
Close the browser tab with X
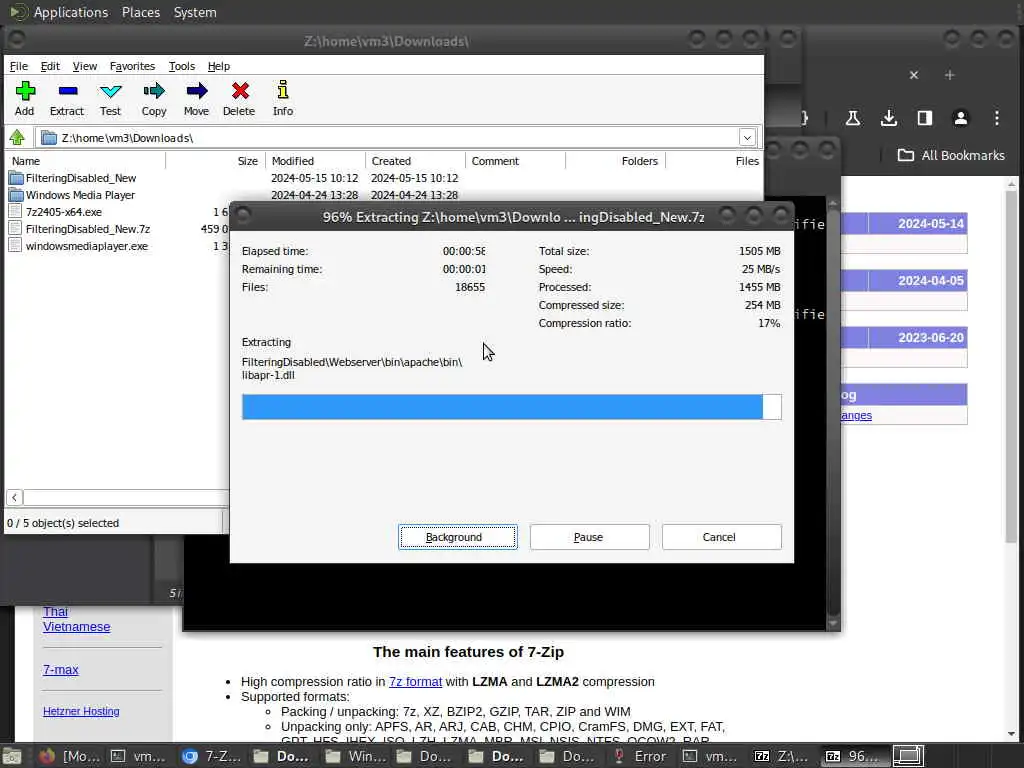(x=914, y=75)
